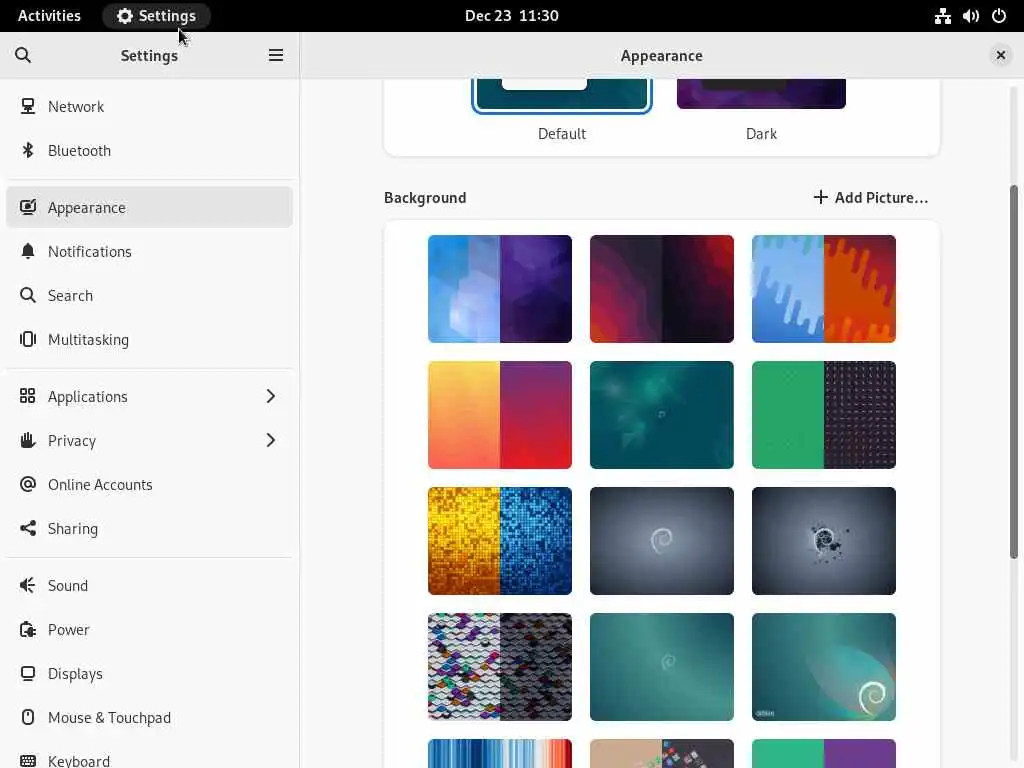
Task: Open the Sharing settings panel
Action: pyautogui.click(x=150, y=528)
